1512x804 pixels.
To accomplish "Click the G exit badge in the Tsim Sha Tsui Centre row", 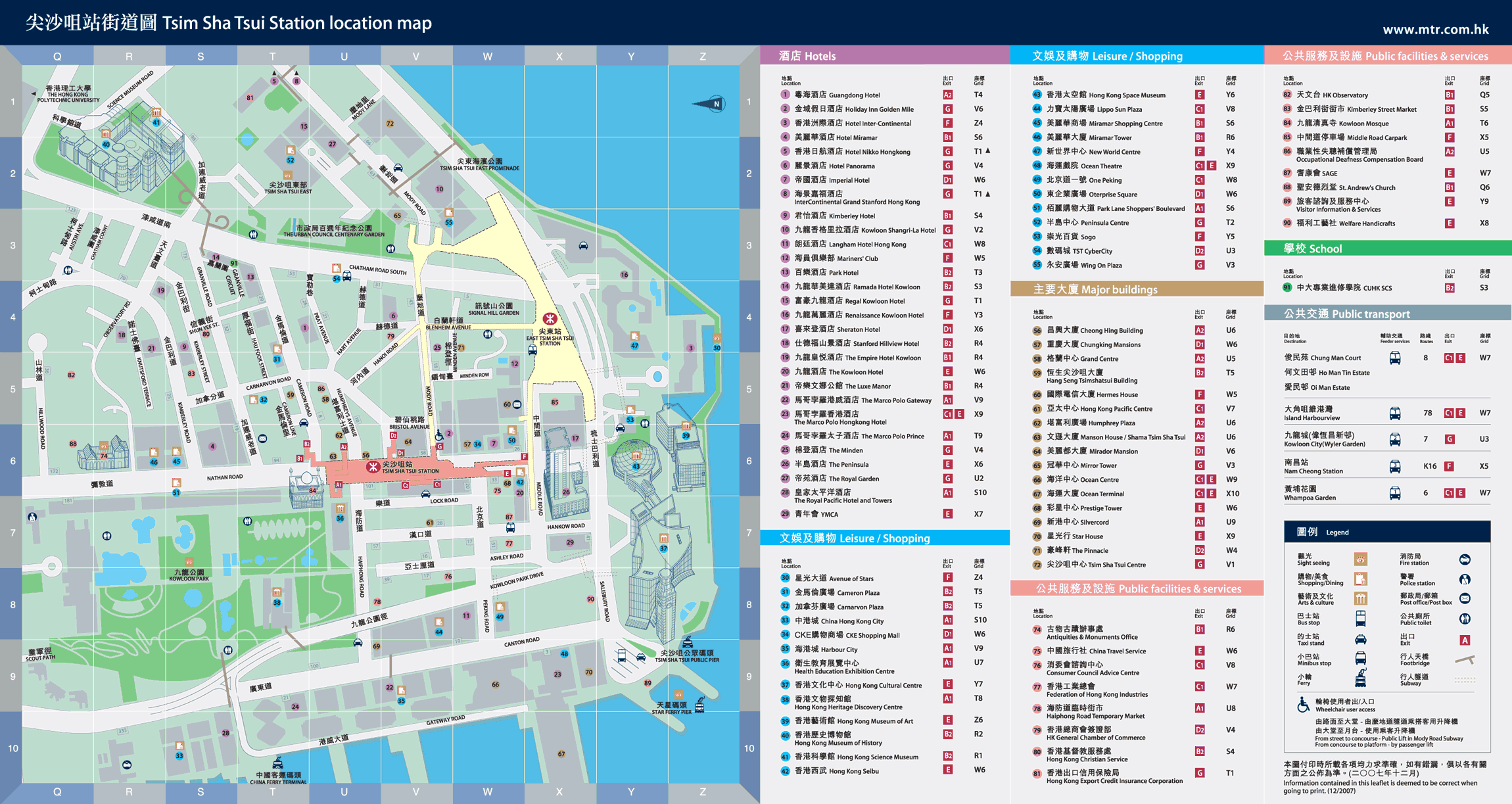I will click(1200, 565).
